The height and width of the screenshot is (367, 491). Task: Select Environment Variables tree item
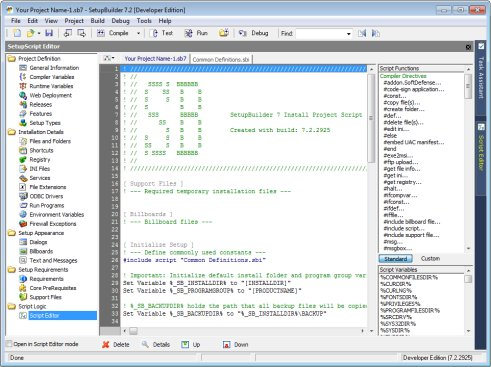[57, 215]
